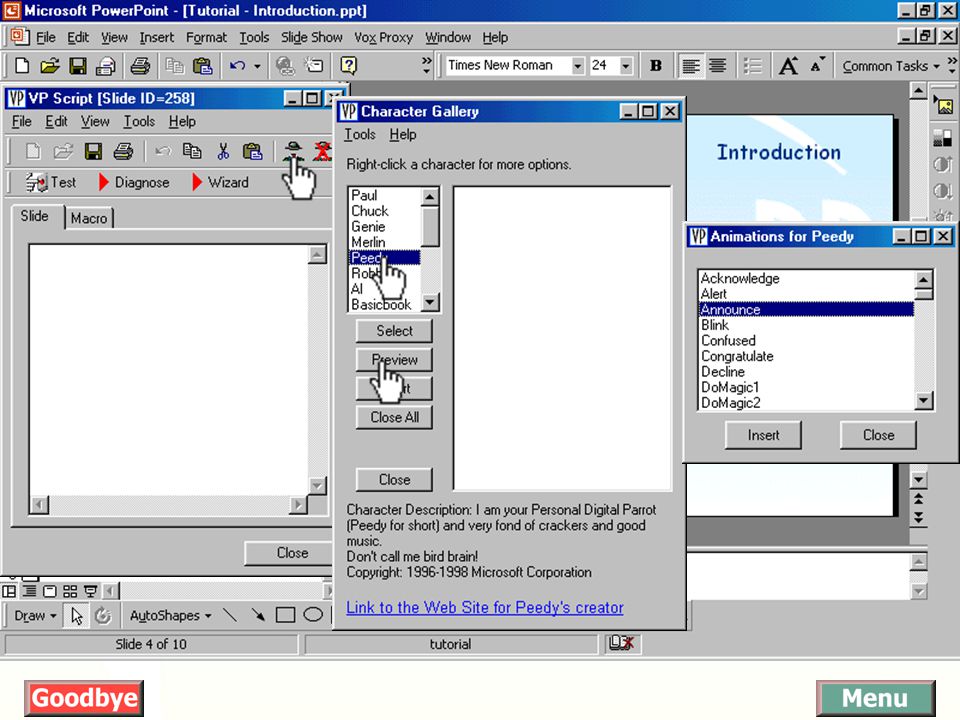
Task: Click the Print icon in VP Script toolbar
Action: point(123,151)
